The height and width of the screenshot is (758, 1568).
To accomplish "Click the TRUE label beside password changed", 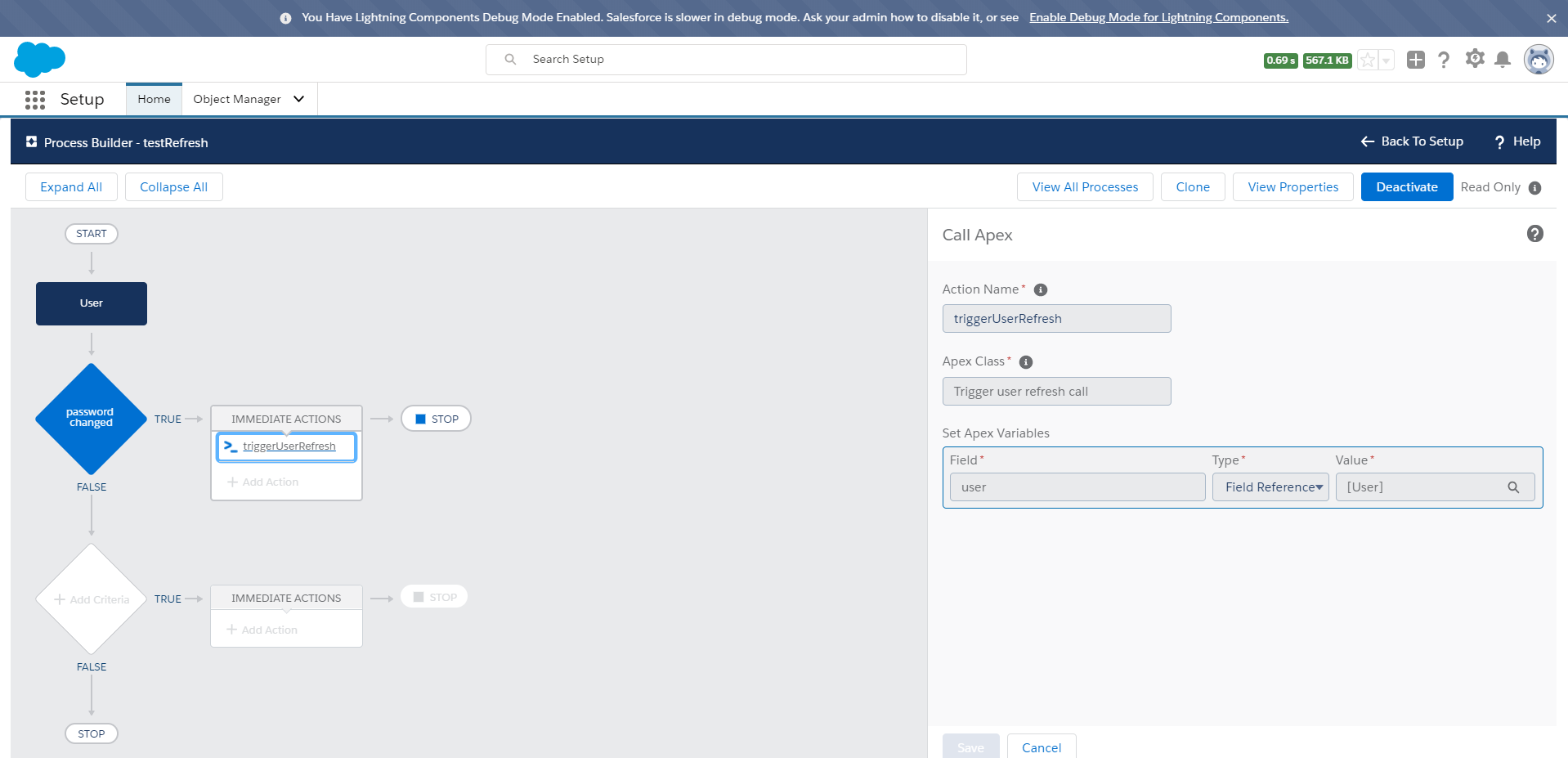I will [x=168, y=419].
